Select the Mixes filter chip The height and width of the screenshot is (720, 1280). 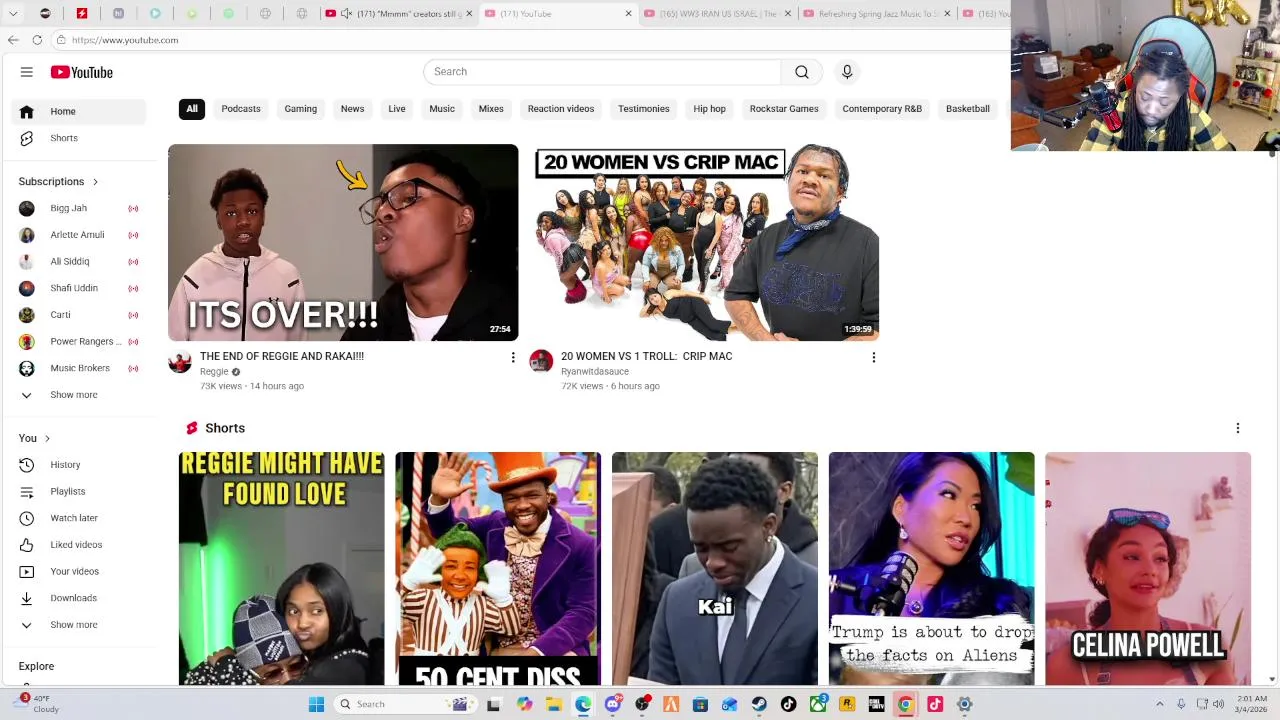[x=491, y=109]
